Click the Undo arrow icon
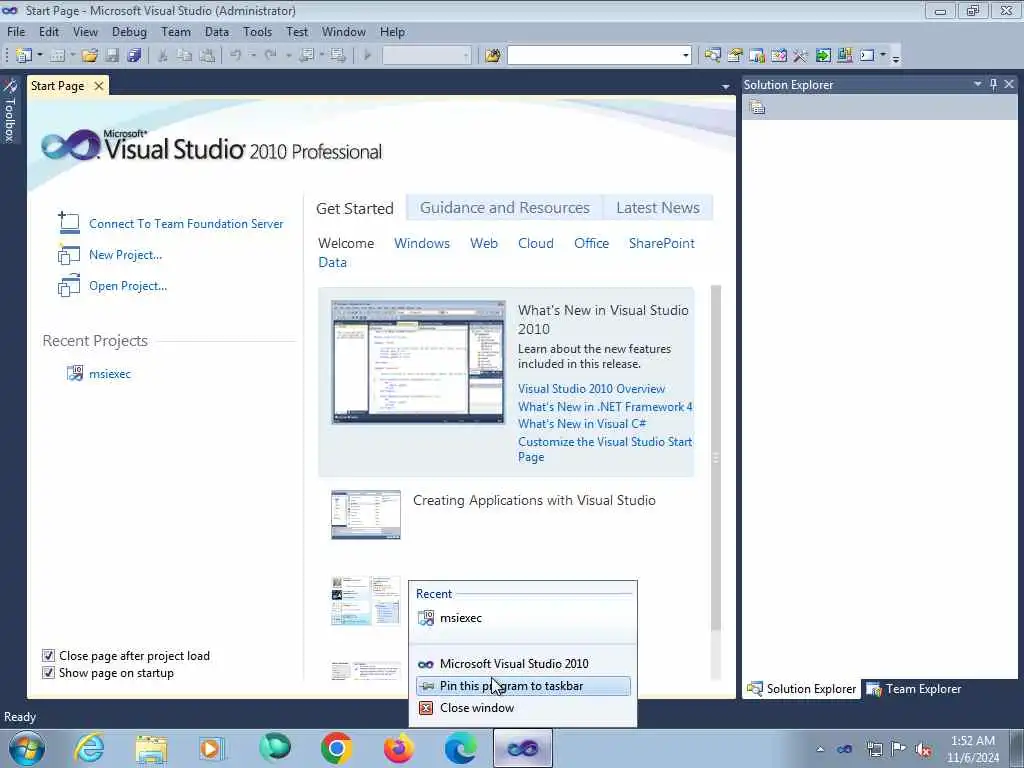1024x768 pixels. (x=236, y=56)
